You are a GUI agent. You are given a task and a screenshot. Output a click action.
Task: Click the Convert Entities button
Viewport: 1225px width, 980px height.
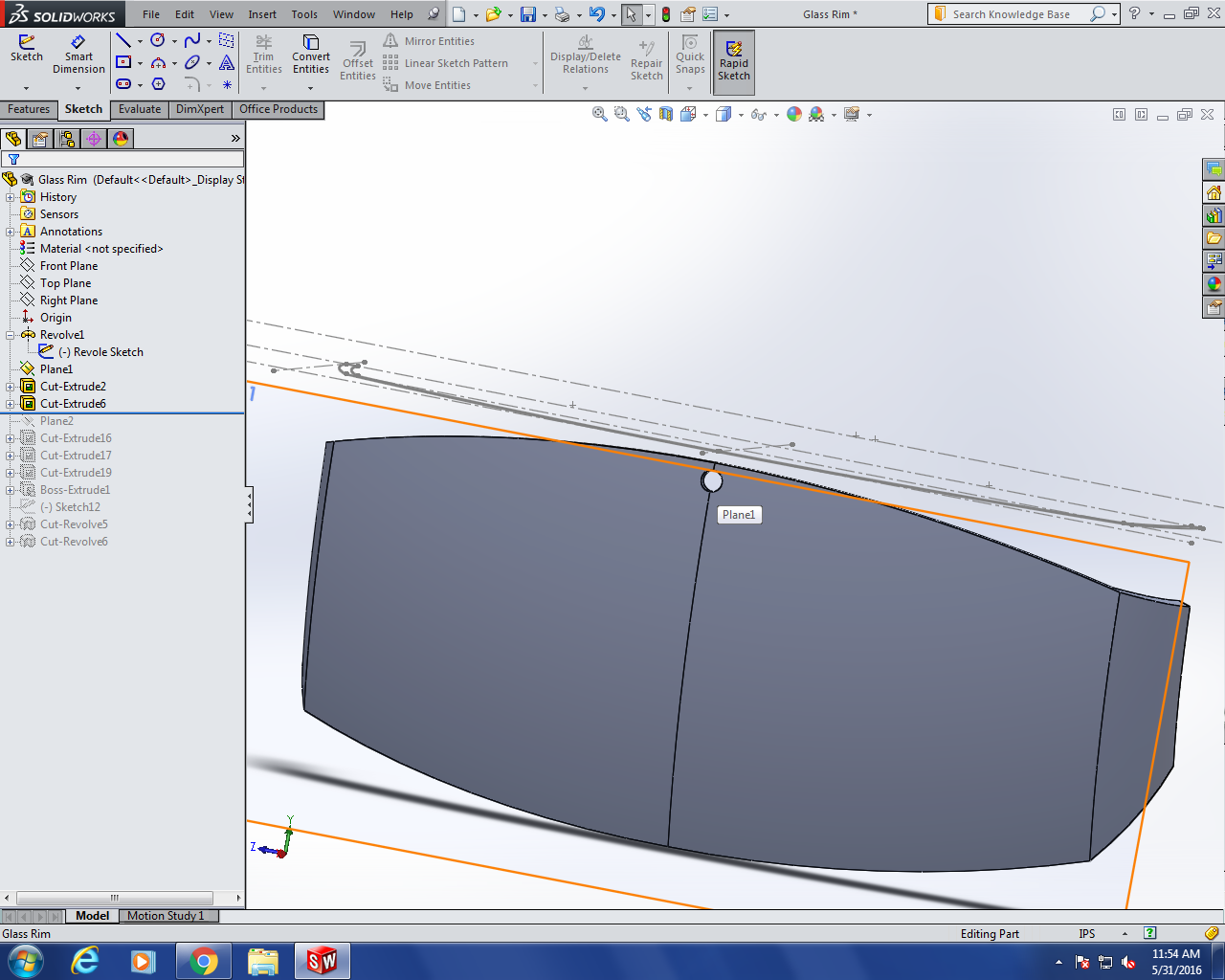click(x=311, y=55)
